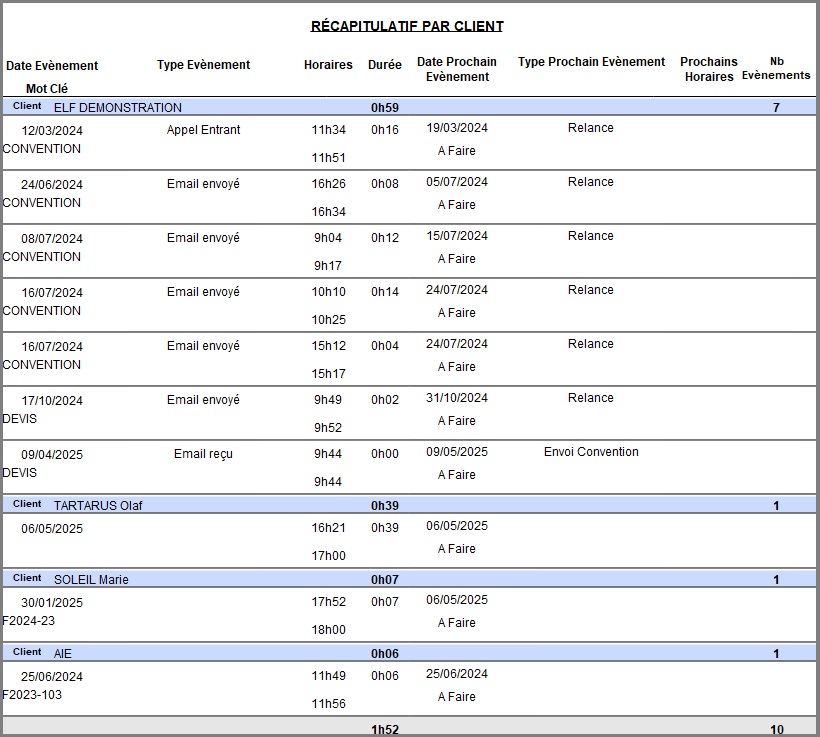
Task: Click duration 0h16
Action: tap(385, 130)
